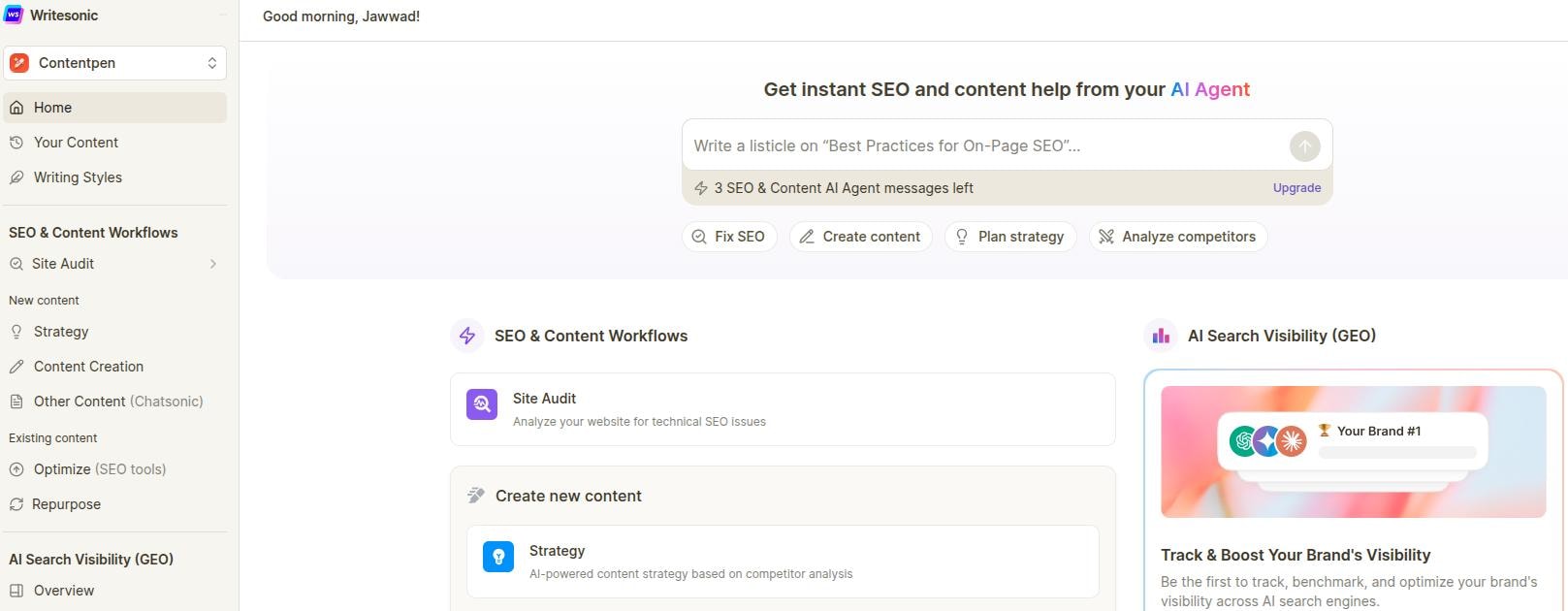Expand the Site Audit sidebar chevron

click(212, 264)
